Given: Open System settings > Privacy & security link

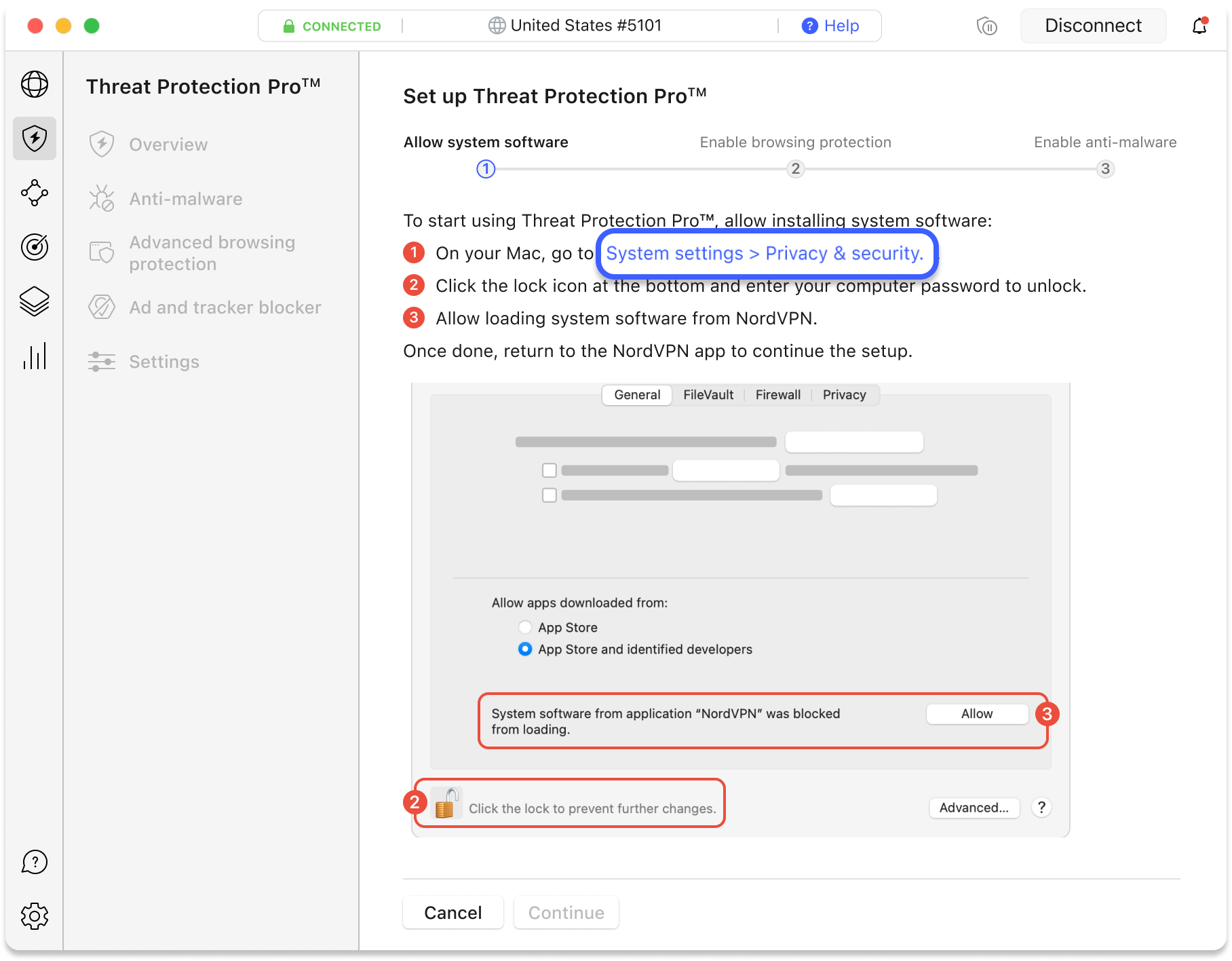Looking at the screenshot, I should (765, 253).
